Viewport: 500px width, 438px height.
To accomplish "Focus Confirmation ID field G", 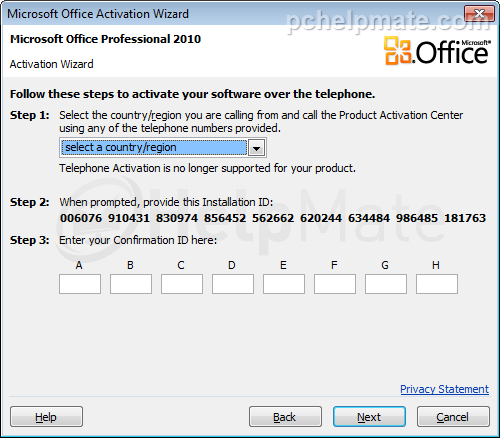I will tap(386, 284).
